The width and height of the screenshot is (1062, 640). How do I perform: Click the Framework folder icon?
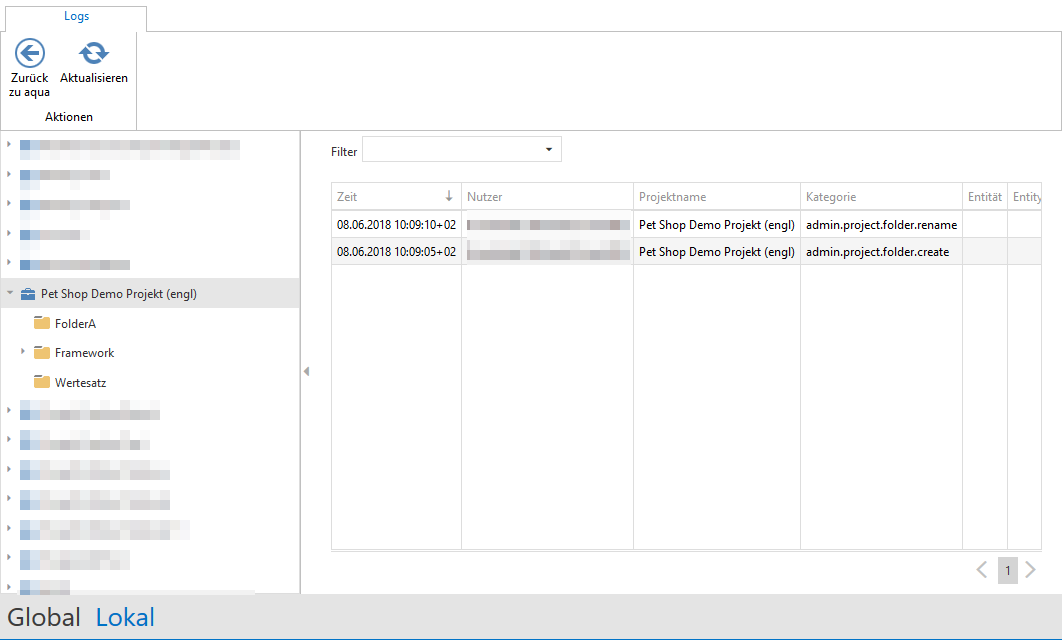pyautogui.click(x=42, y=353)
